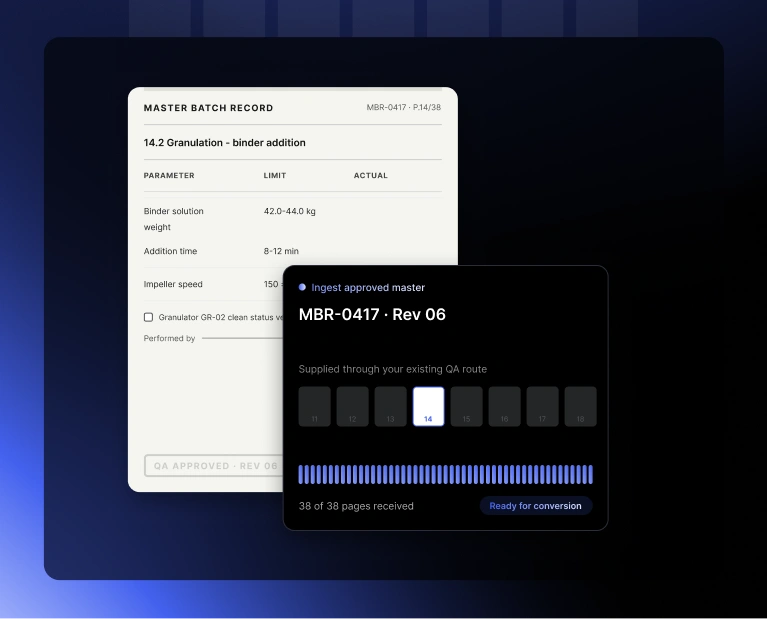Screen dimensions: 767x619
Task: Click the 42.0-44.0 kg limit value
Action: click(290, 211)
